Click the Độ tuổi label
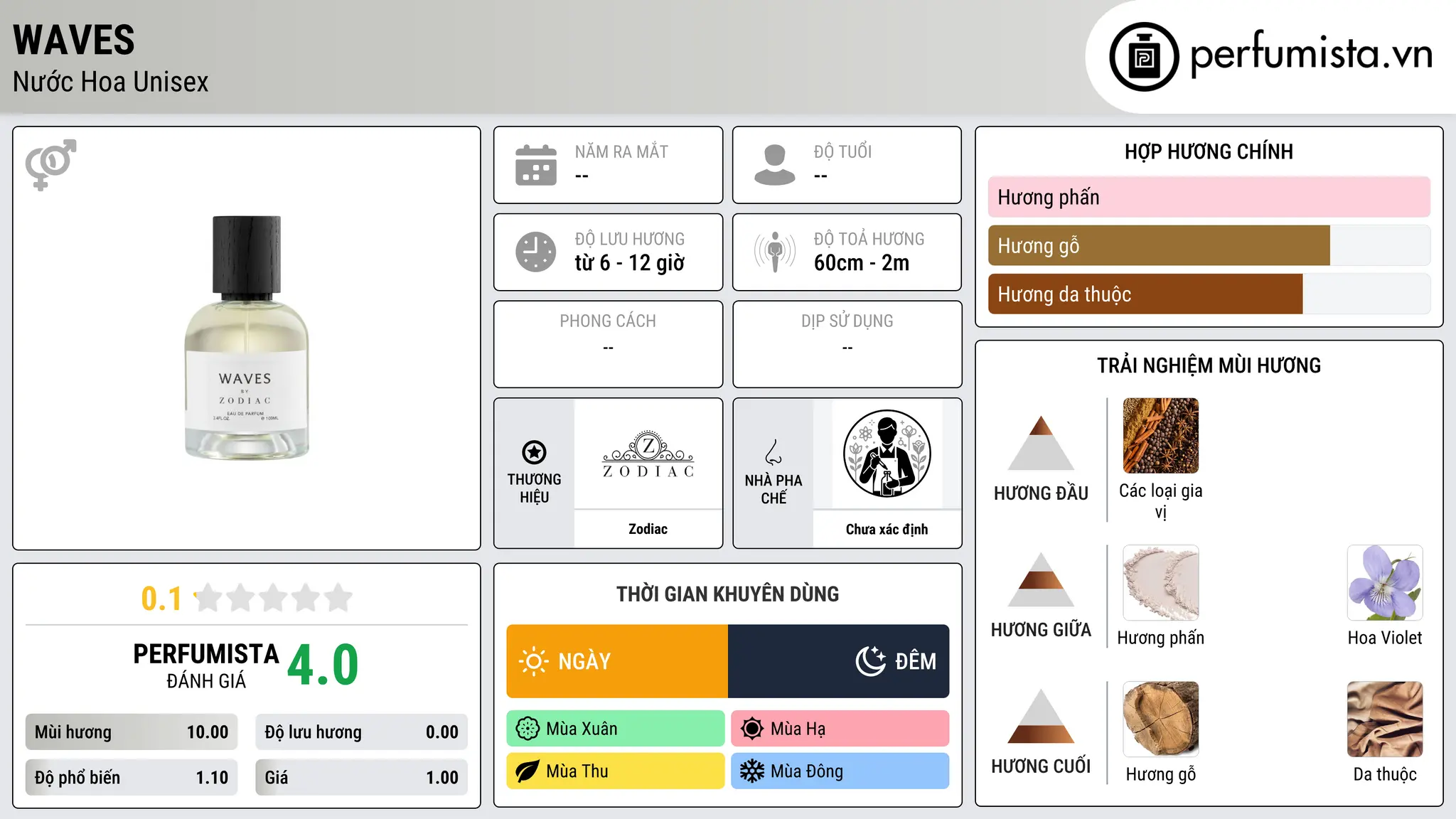1456x819 pixels. pos(843,151)
